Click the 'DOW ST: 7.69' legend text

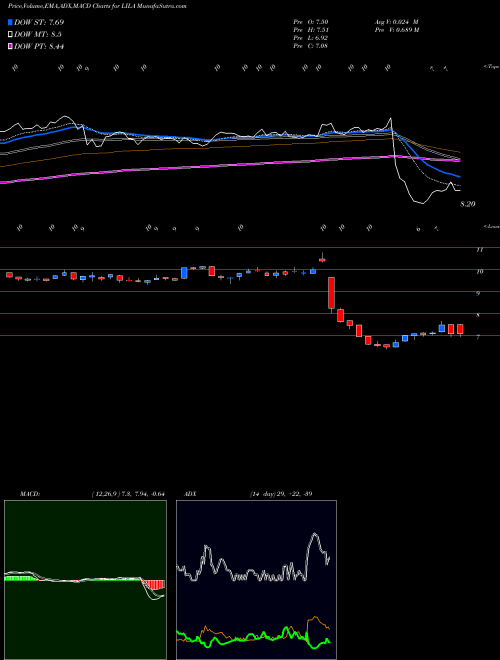point(39,22)
